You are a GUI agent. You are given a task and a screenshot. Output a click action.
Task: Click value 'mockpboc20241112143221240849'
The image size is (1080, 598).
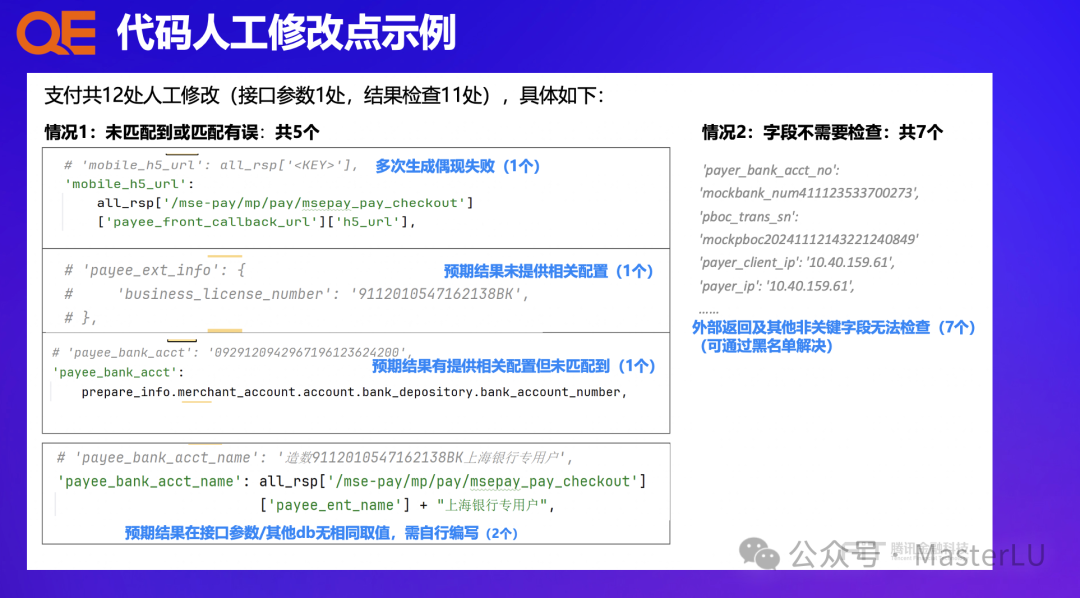tap(809, 240)
